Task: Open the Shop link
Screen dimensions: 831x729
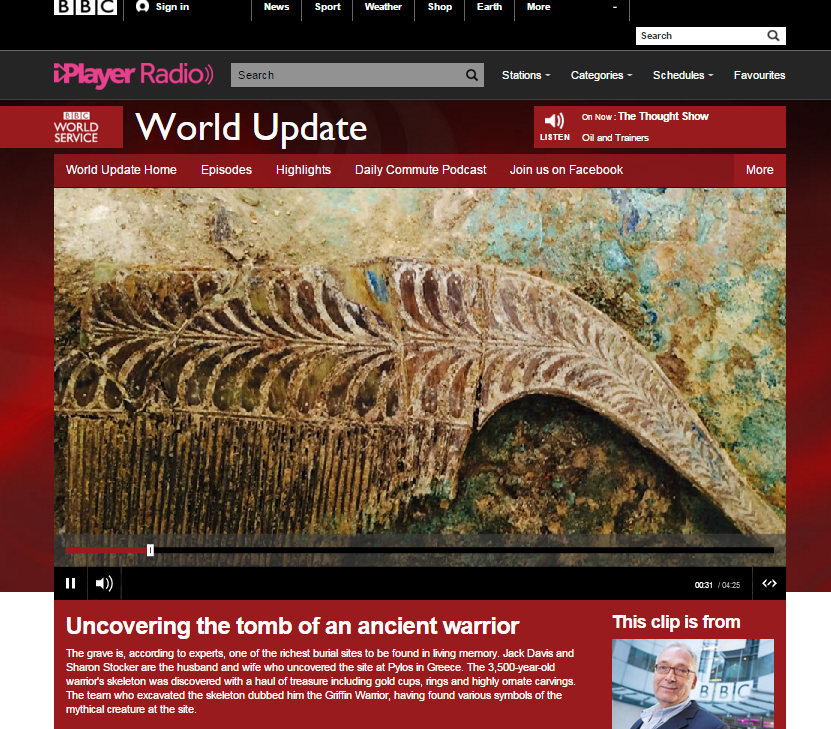Action: click(439, 7)
